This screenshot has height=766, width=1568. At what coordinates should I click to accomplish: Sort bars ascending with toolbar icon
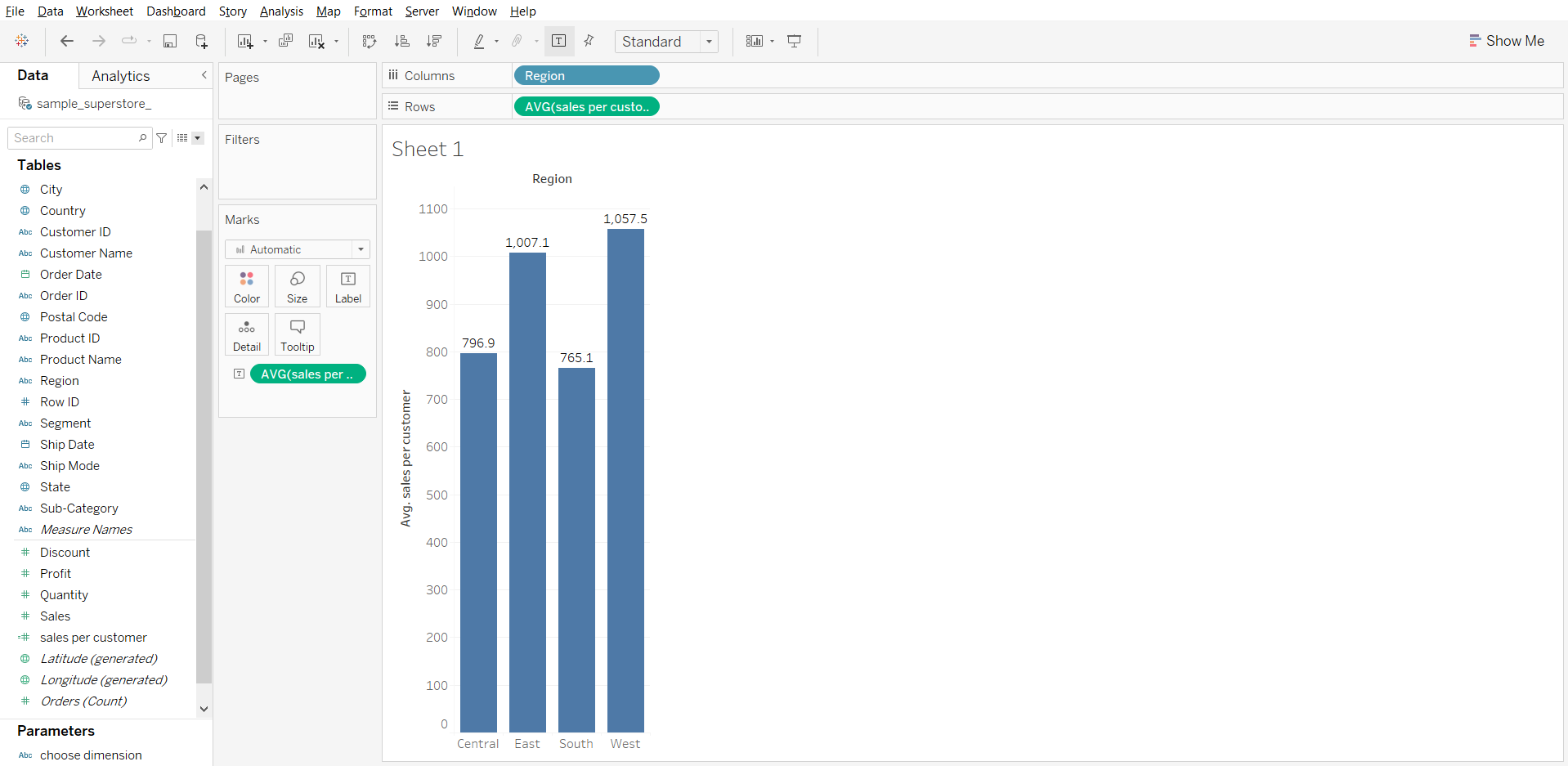click(x=401, y=41)
